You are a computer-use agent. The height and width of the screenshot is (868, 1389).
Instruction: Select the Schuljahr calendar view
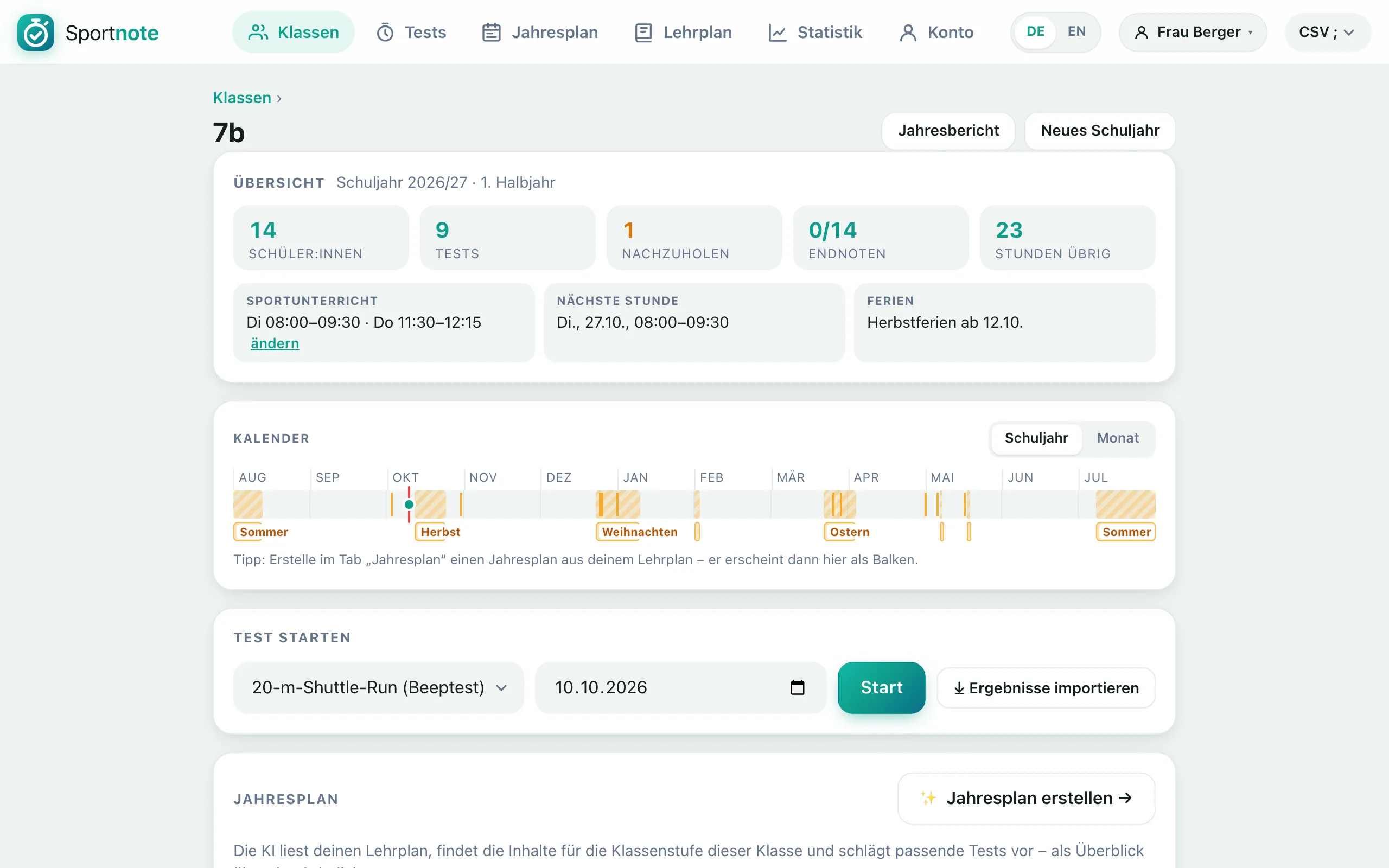tap(1036, 438)
